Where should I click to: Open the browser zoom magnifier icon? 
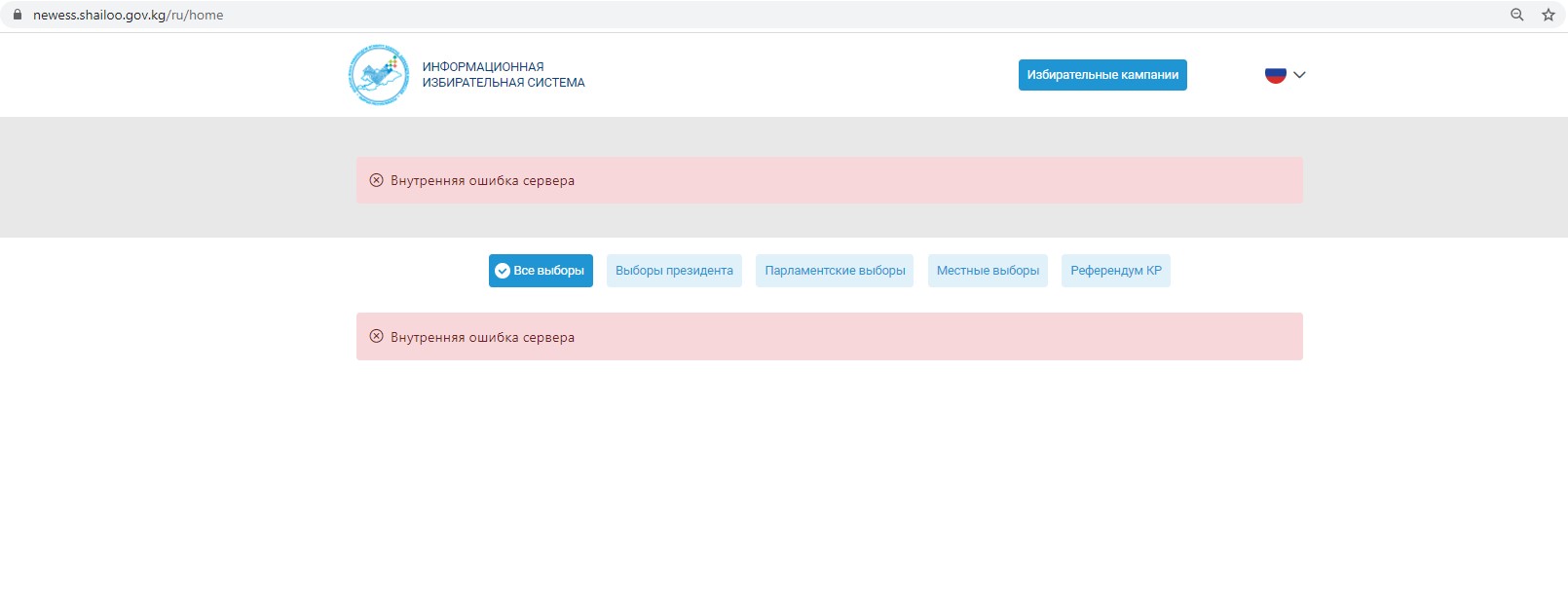(x=1516, y=15)
